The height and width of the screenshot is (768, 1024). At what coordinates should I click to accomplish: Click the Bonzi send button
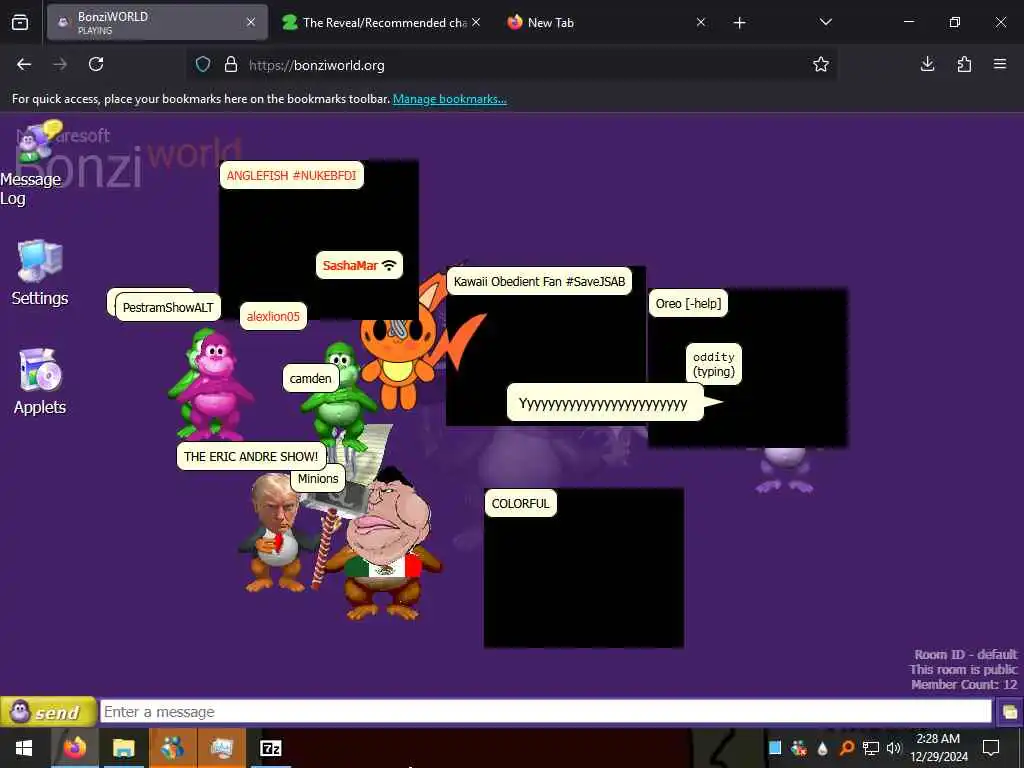(48, 712)
